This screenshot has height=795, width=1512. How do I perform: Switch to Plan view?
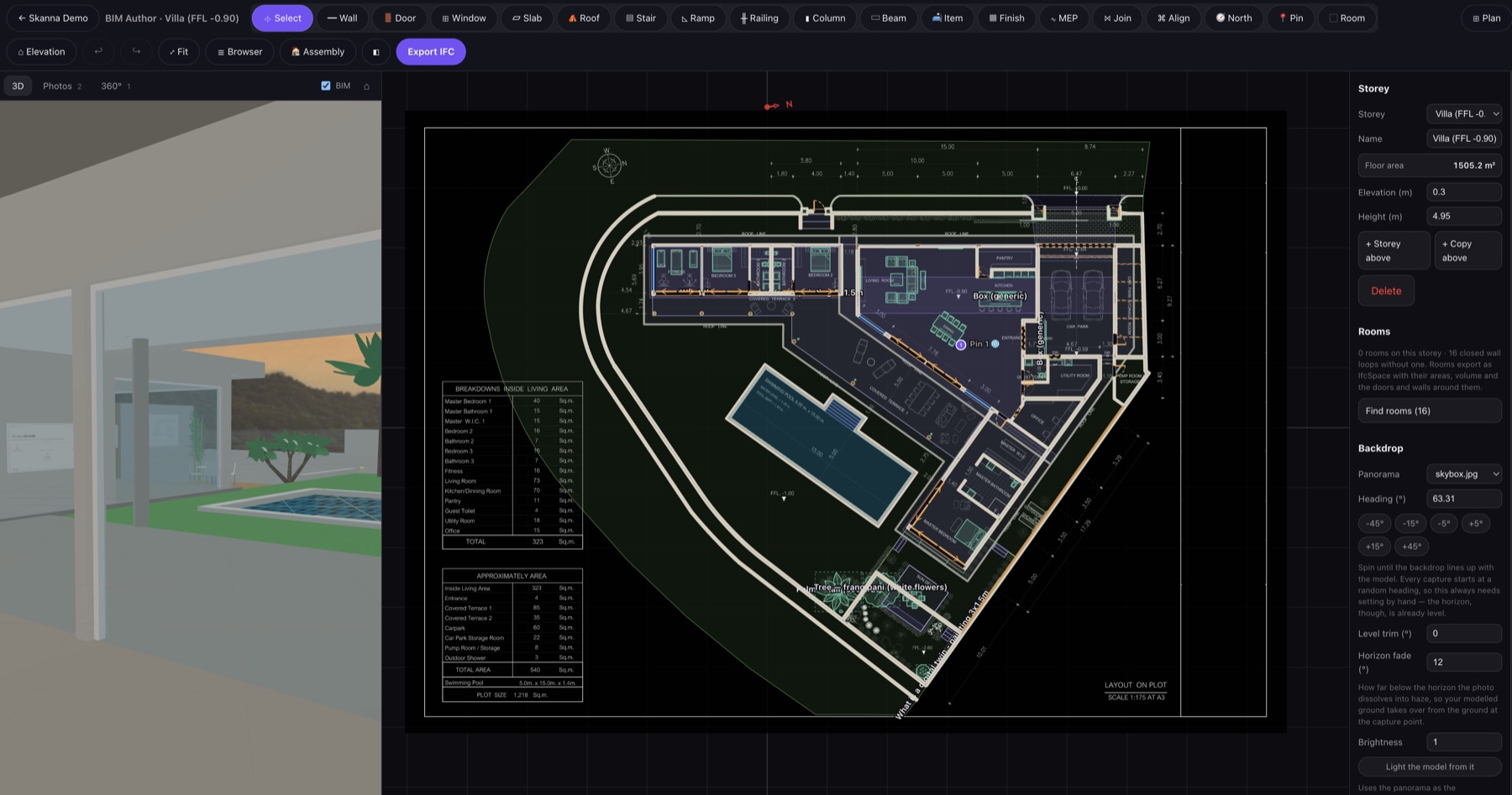1486,18
